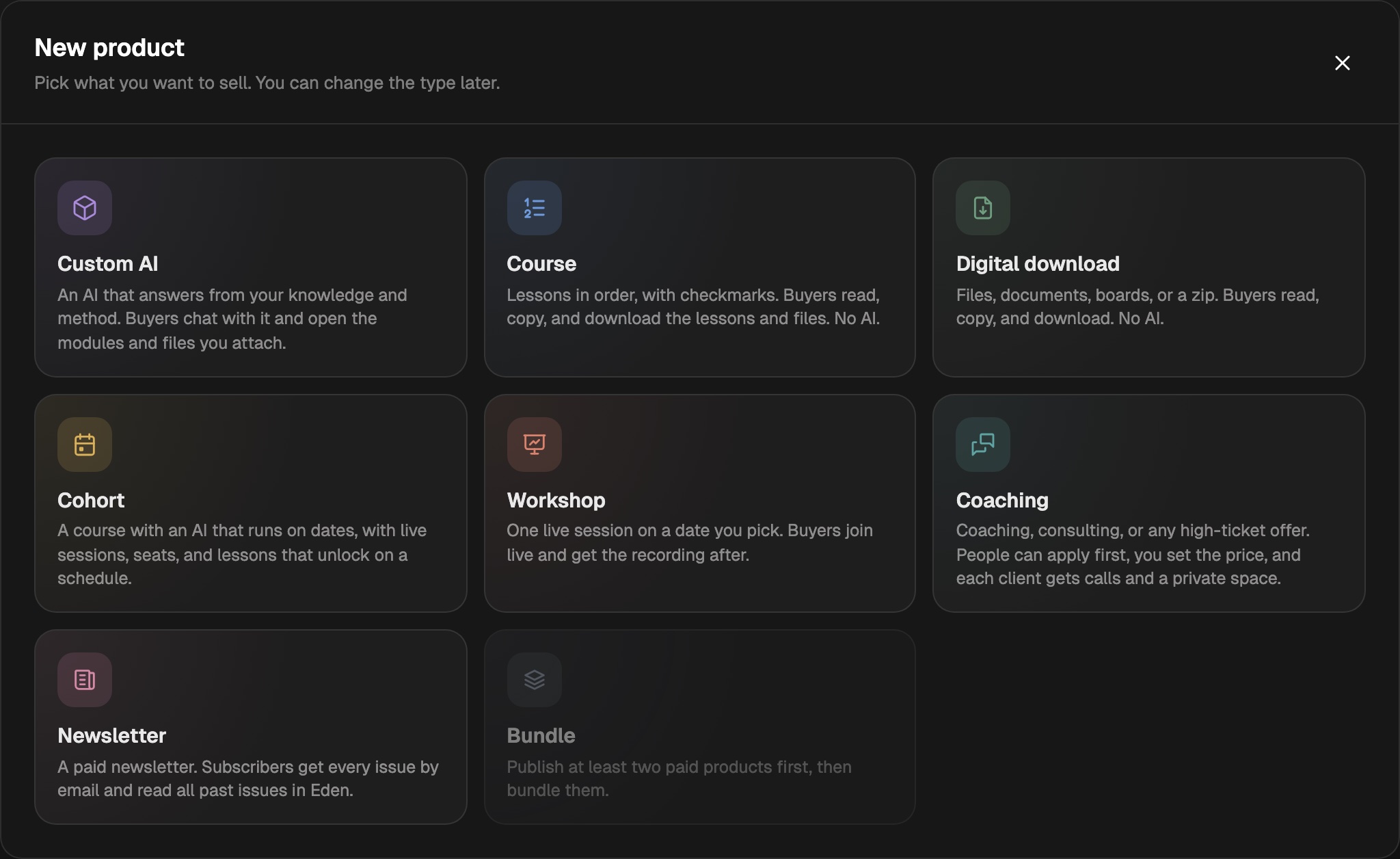
Task: Click the Course numbered-list icon
Action: click(535, 208)
